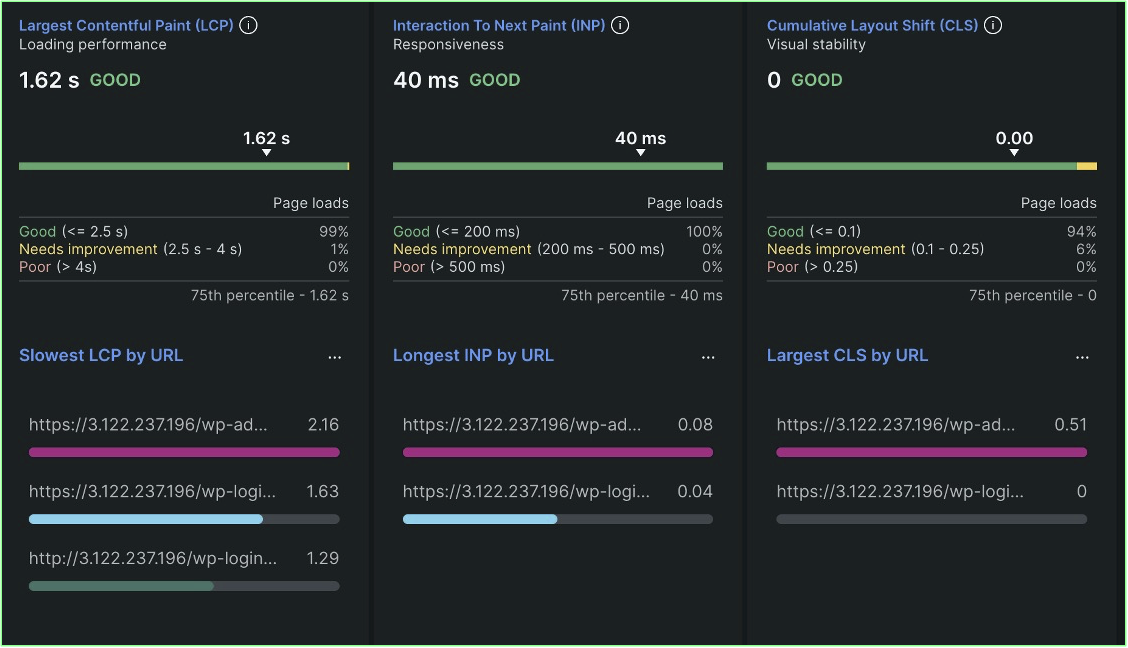Image resolution: width=1128 pixels, height=648 pixels.
Task: Click the GOOD badge next to 40 ms
Action: (x=494, y=80)
